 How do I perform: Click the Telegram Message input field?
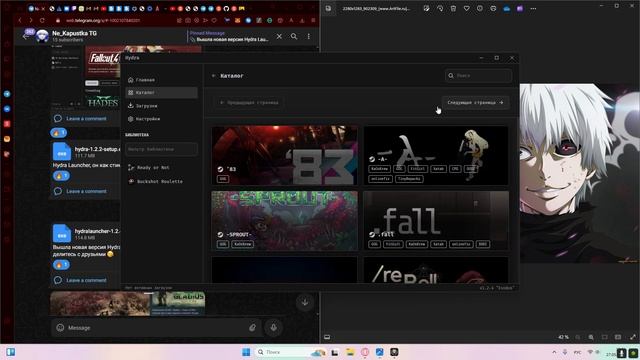click(x=155, y=327)
